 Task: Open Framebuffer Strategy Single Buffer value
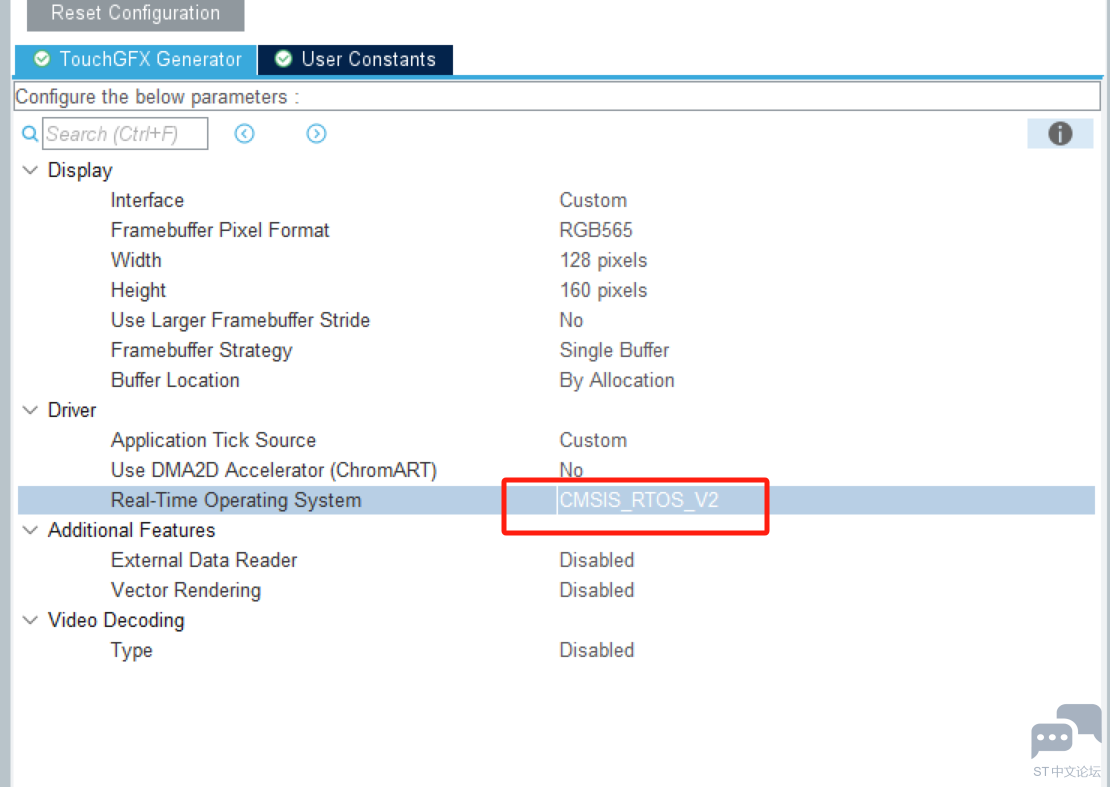pos(614,350)
